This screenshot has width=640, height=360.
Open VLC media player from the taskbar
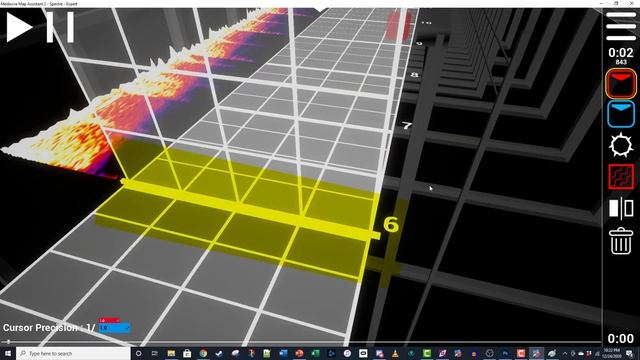tap(395, 353)
